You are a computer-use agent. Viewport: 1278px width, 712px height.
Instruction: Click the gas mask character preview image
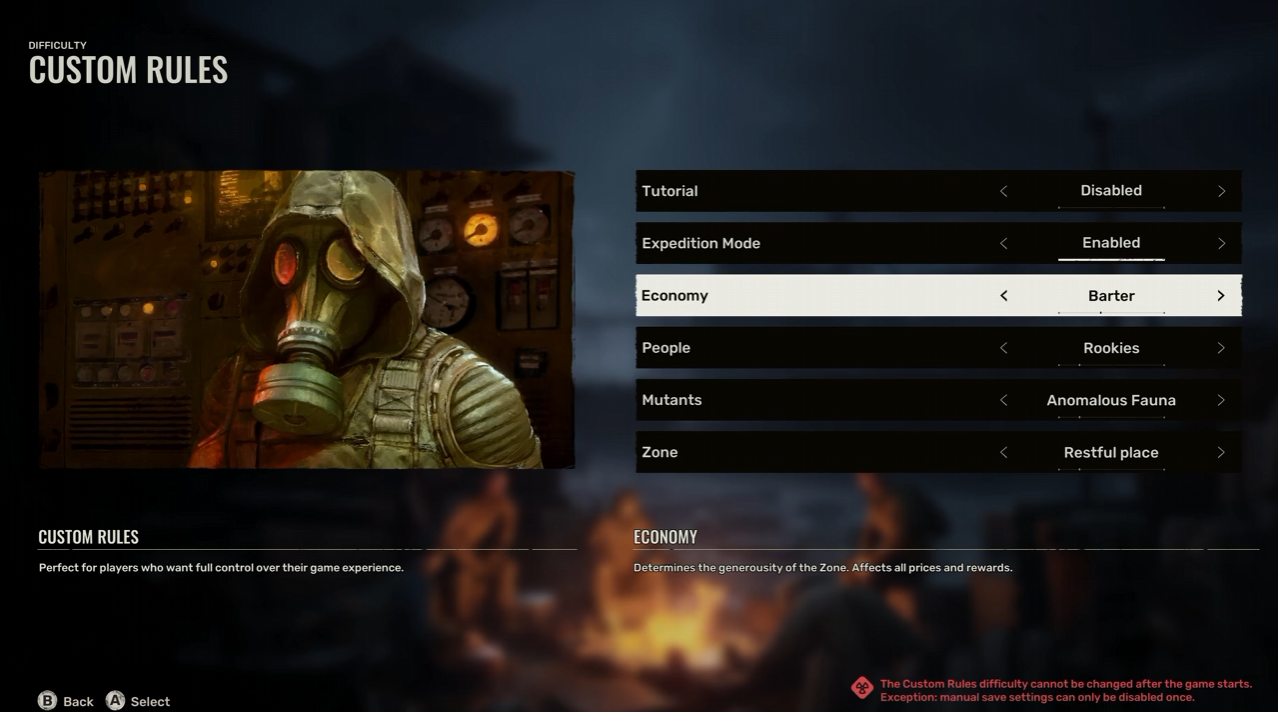point(307,319)
